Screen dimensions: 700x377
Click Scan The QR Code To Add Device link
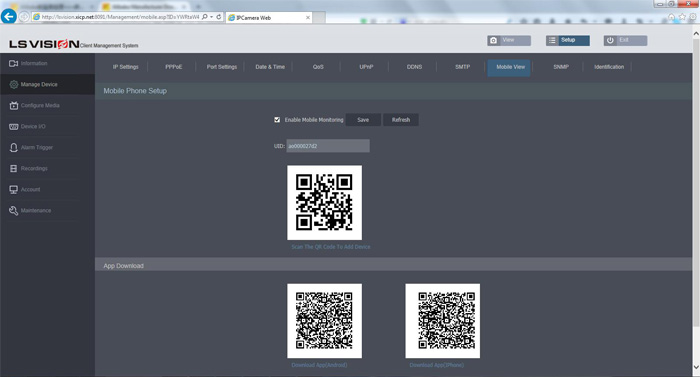331,247
